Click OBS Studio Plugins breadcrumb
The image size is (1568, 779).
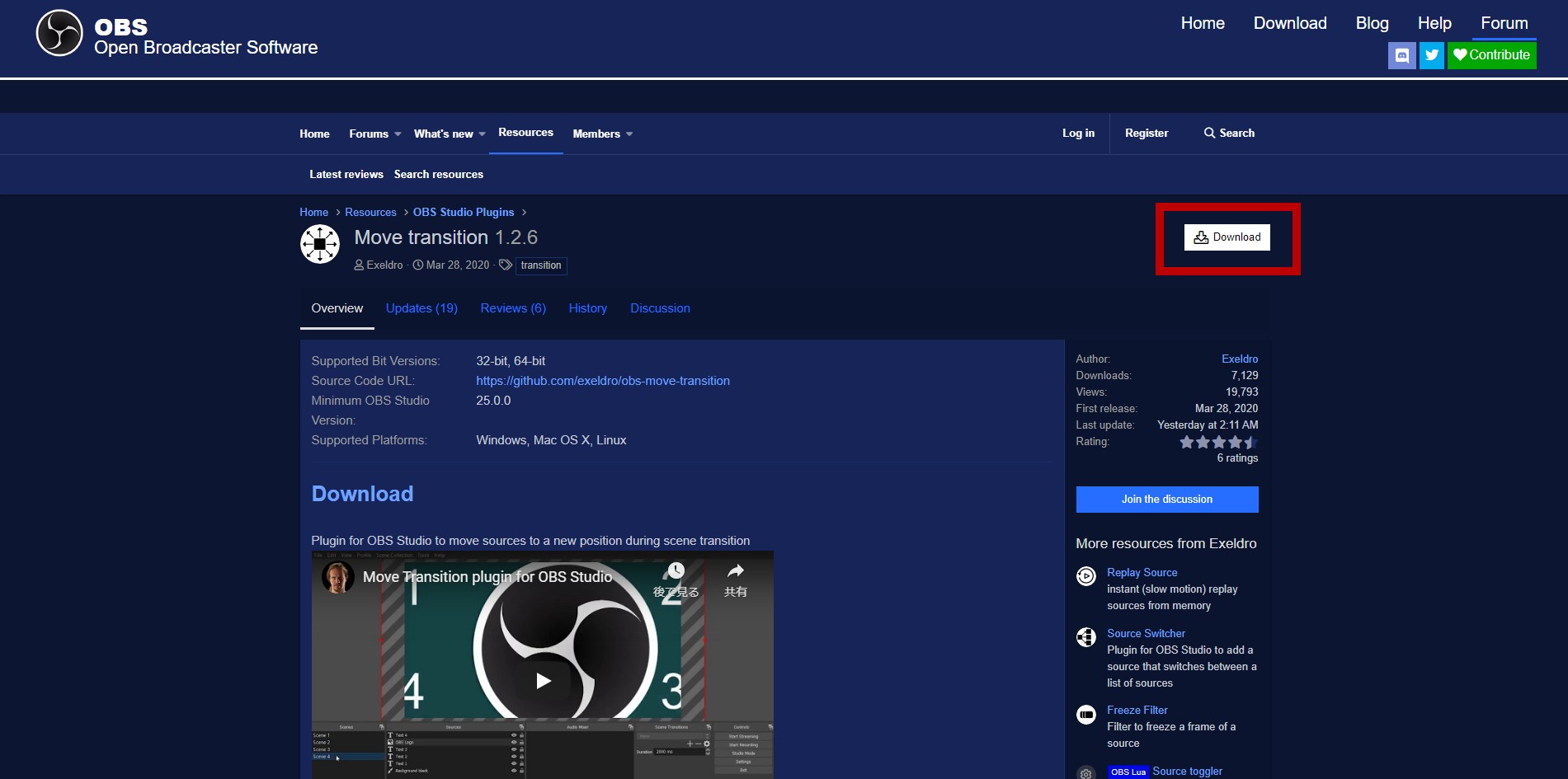coord(464,212)
